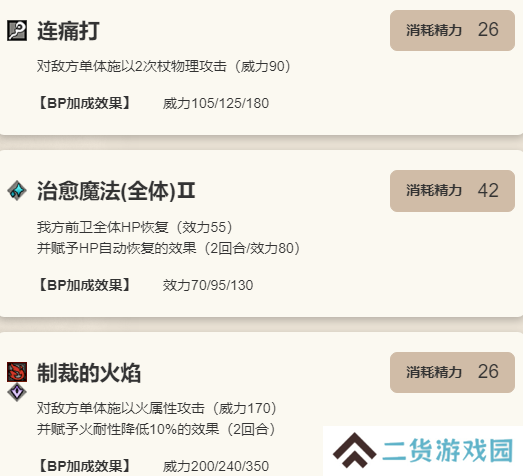
Task: Click the red flame icon beside 制裁的火焰
Action: (x=17, y=372)
